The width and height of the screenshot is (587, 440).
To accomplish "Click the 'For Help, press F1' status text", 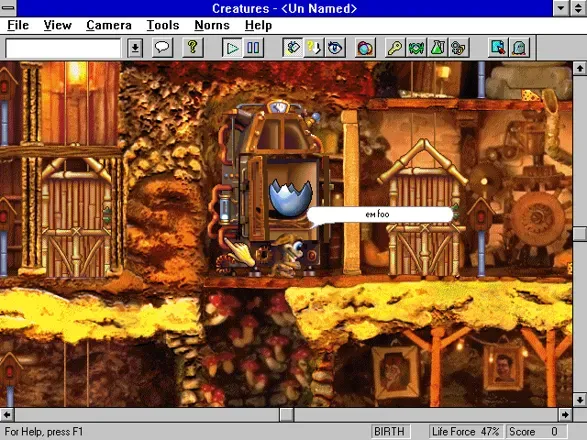I will (44, 431).
